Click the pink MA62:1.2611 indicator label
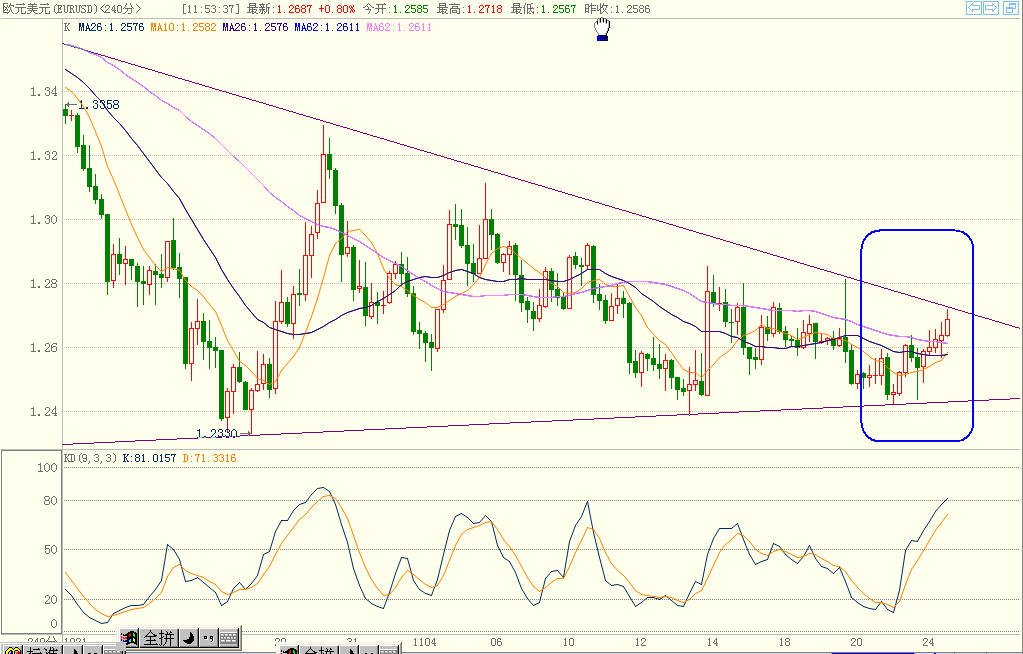The image size is (1023, 654). 399,27
